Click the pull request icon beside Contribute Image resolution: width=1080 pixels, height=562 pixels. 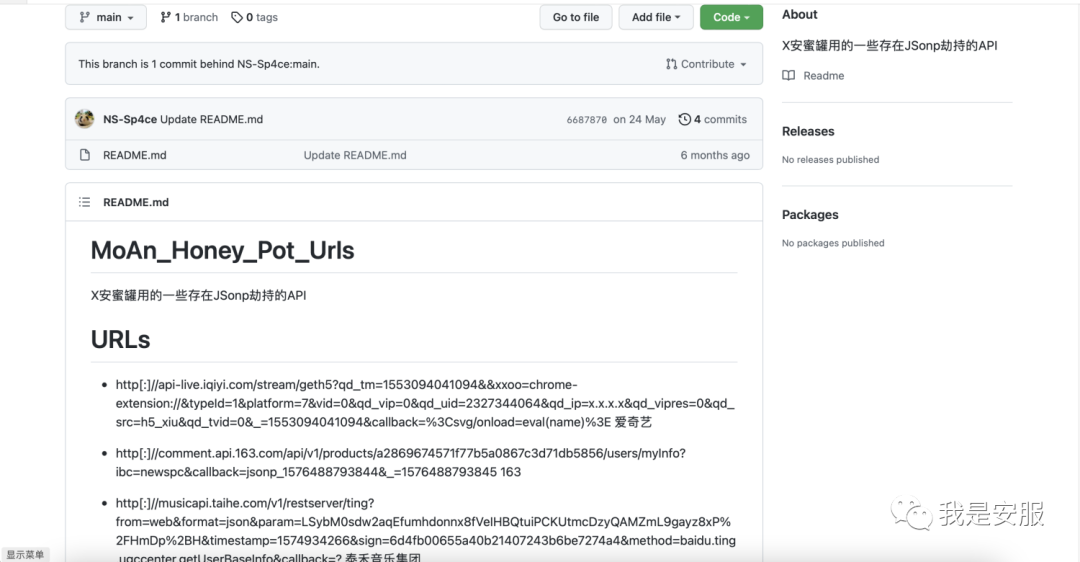[x=672, y=64]
